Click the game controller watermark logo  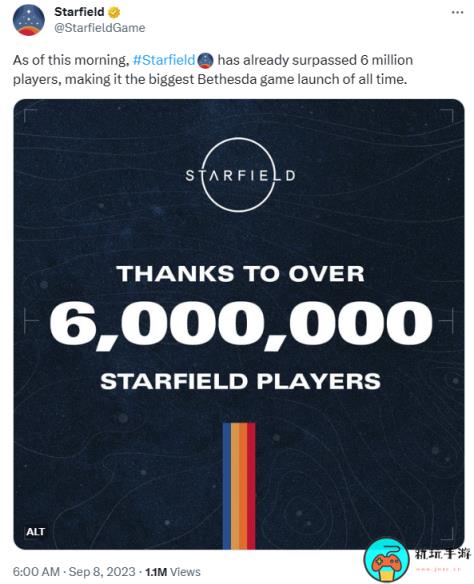386,560
